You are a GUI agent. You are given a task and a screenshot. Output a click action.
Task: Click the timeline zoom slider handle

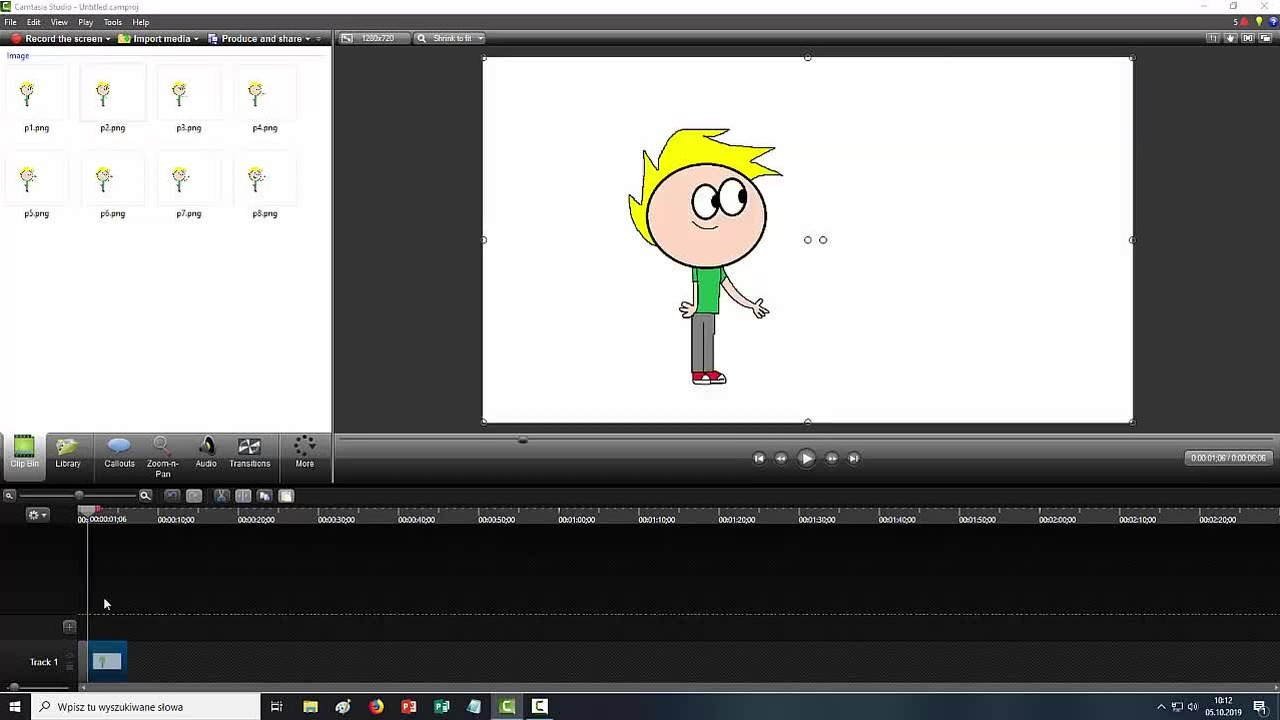coord(79,495)
